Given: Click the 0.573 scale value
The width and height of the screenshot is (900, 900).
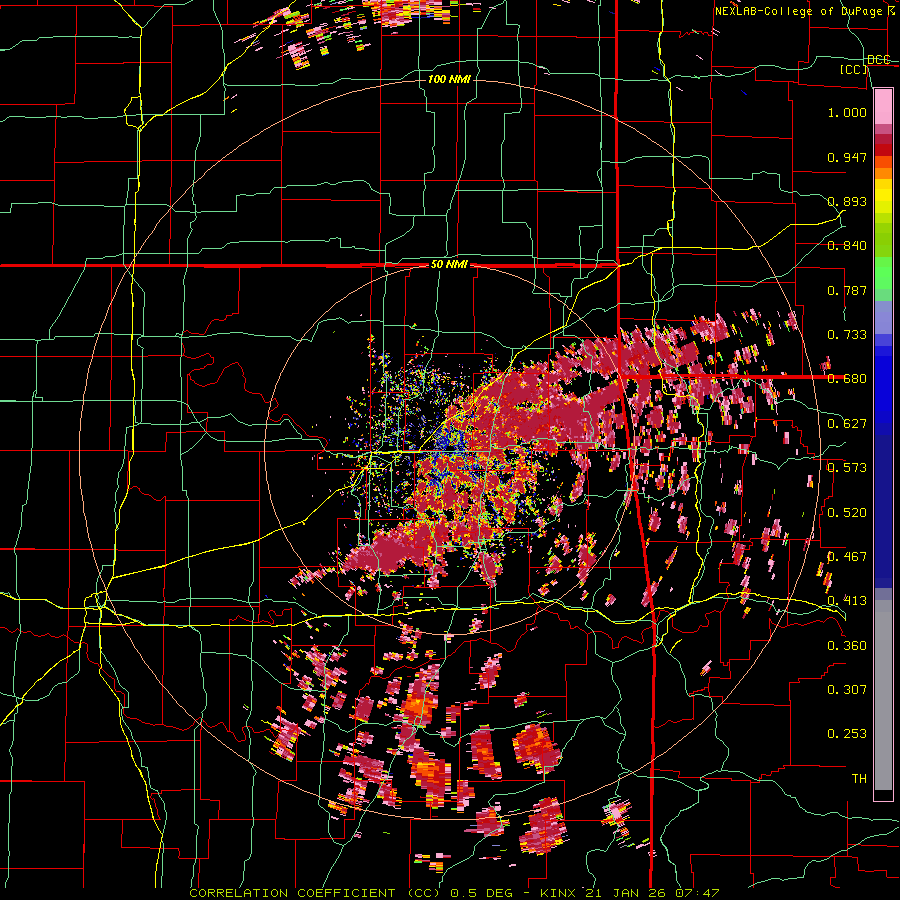Looking at the screenshot, I should click(x=847, y=468).
